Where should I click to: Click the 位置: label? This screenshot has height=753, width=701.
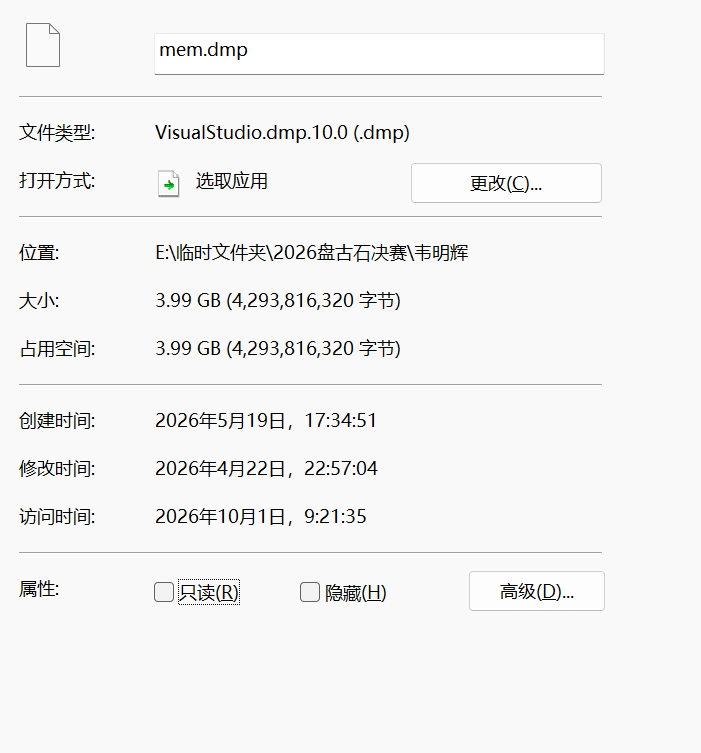pyautogui.click(x=39, y=253)
